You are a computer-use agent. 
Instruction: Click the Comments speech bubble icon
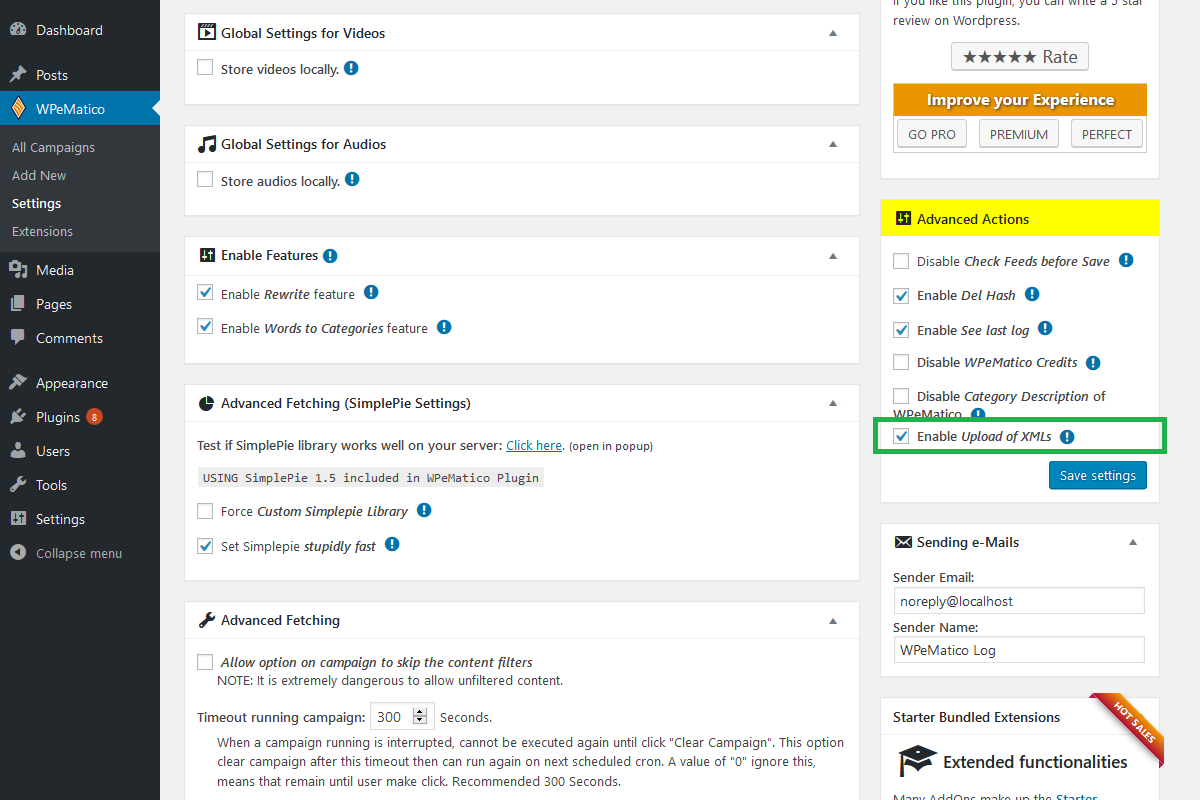(x=18, y=338)
